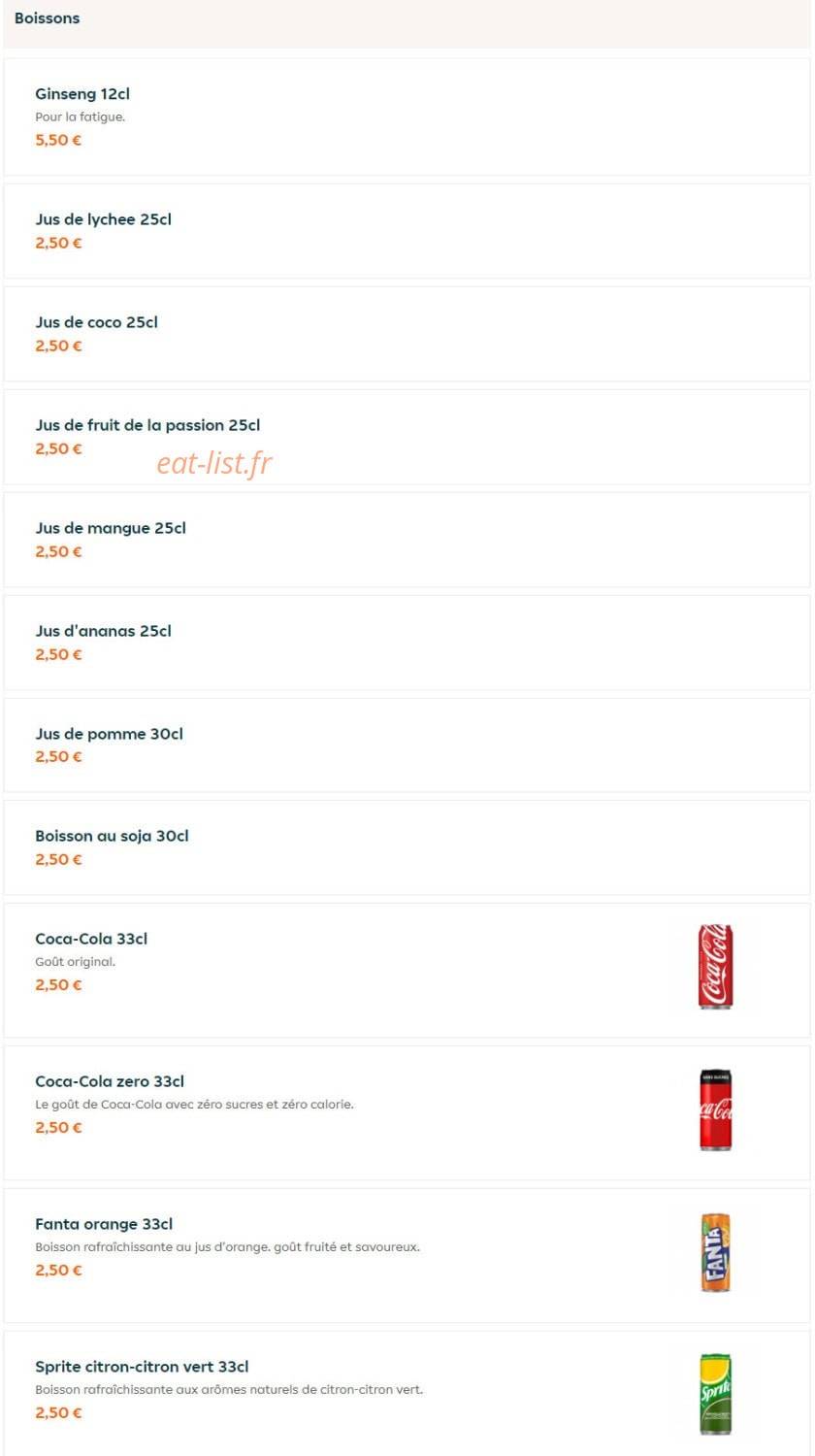Click the Coca-Cola zero 33cl title
The image size is (815, 1456).
coord(110,1081)
